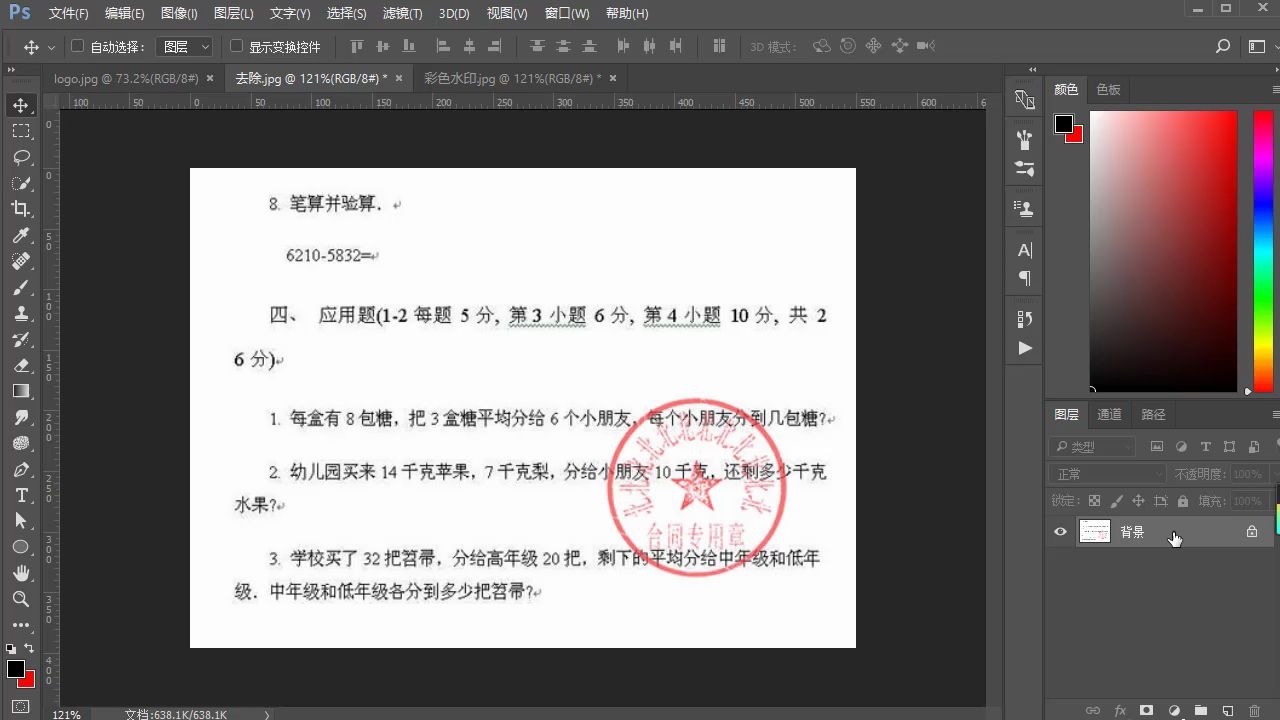
Task: Select the Brush tool
Action: [20, 287]
